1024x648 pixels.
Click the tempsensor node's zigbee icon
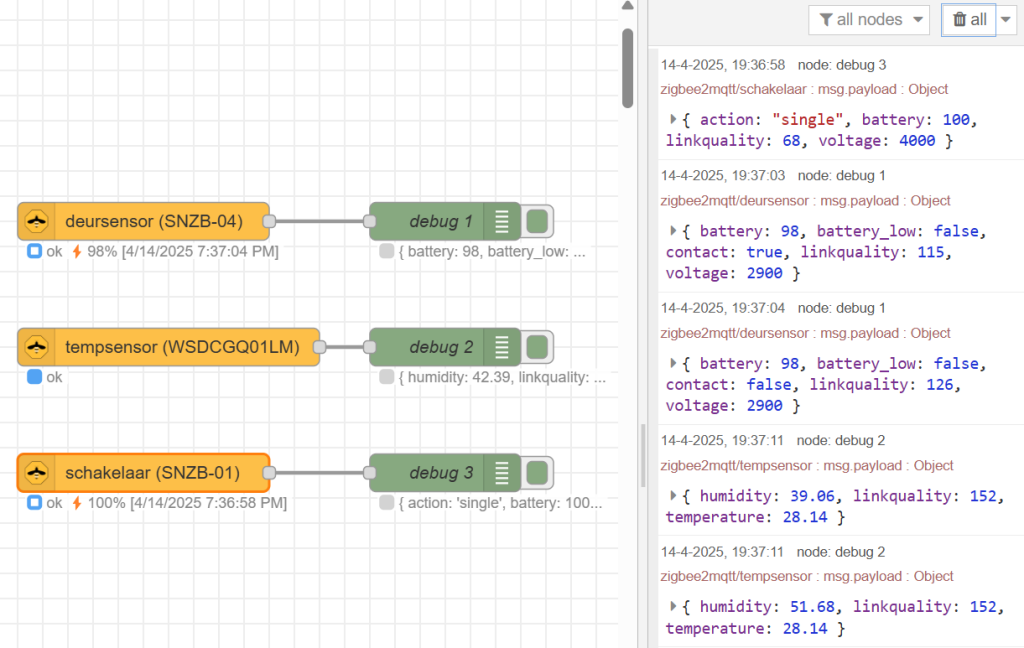pyautogui.click(x=36, y=347)
